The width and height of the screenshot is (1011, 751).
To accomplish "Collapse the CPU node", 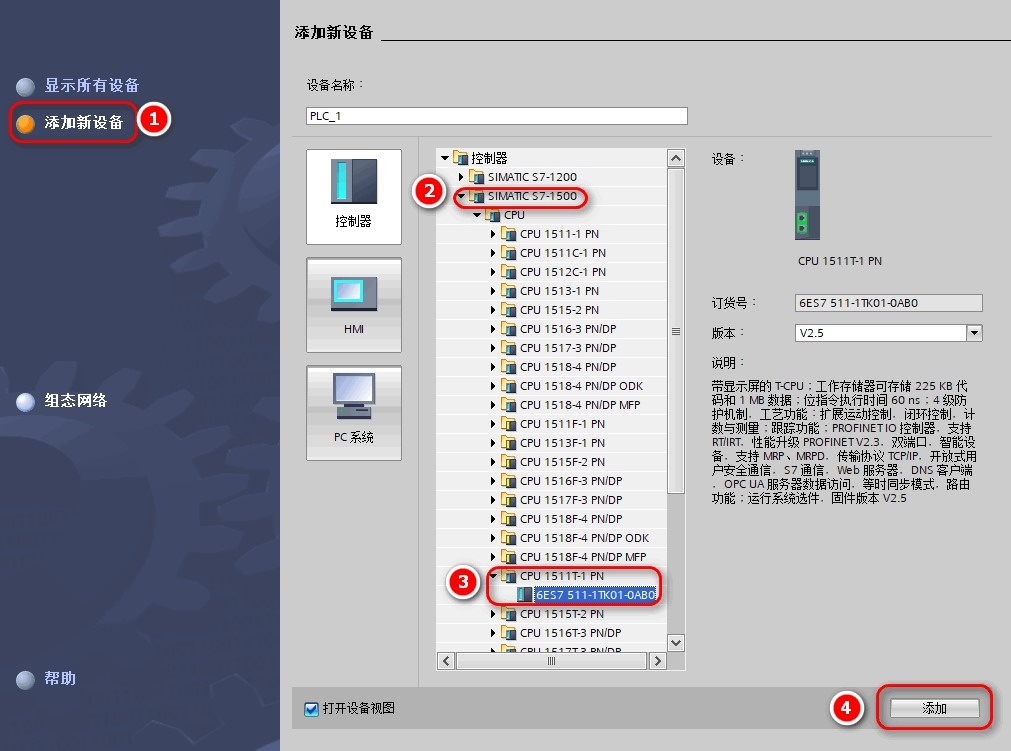I will (477, 215).
